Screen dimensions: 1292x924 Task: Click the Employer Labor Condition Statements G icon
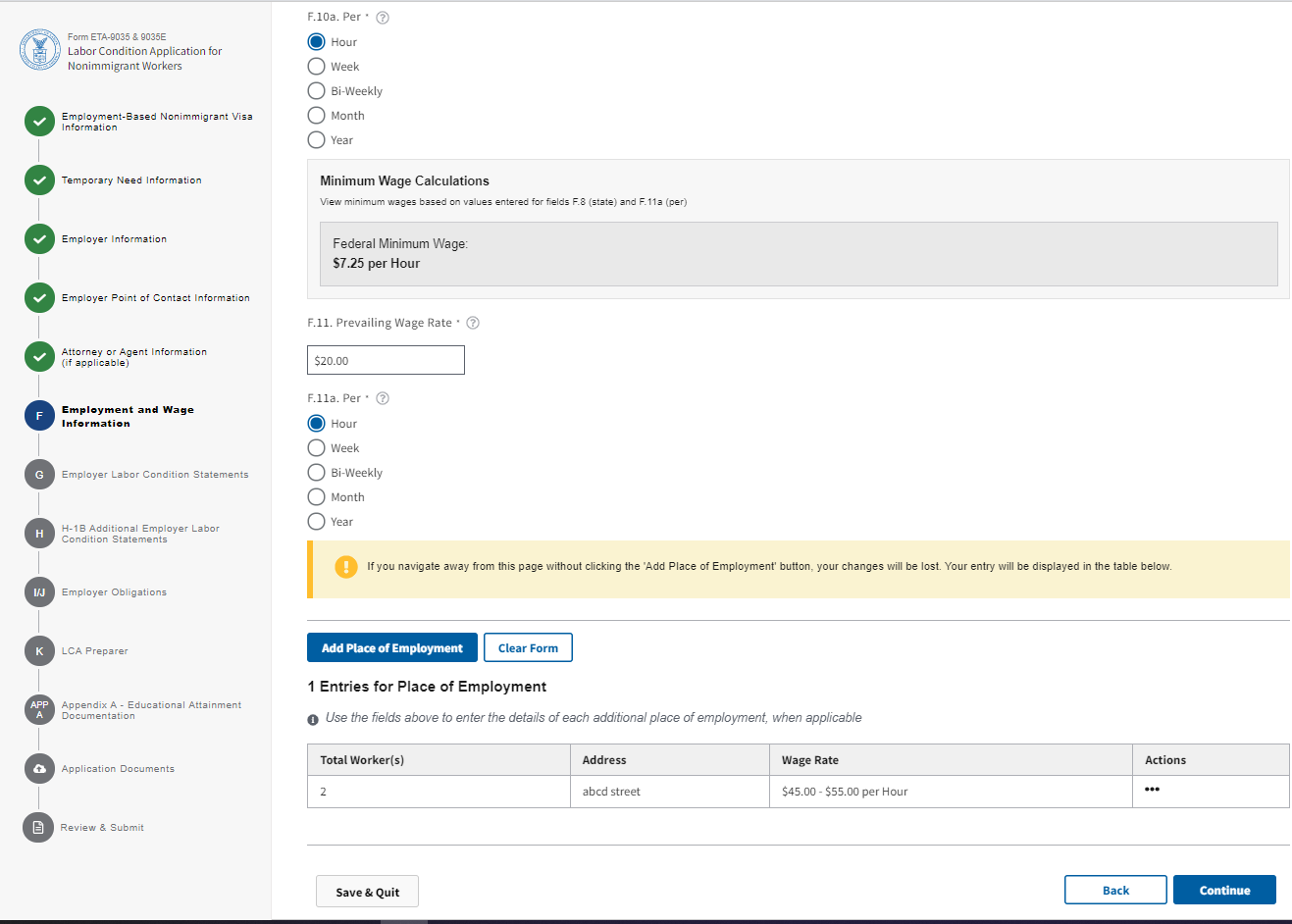point(39,475)
